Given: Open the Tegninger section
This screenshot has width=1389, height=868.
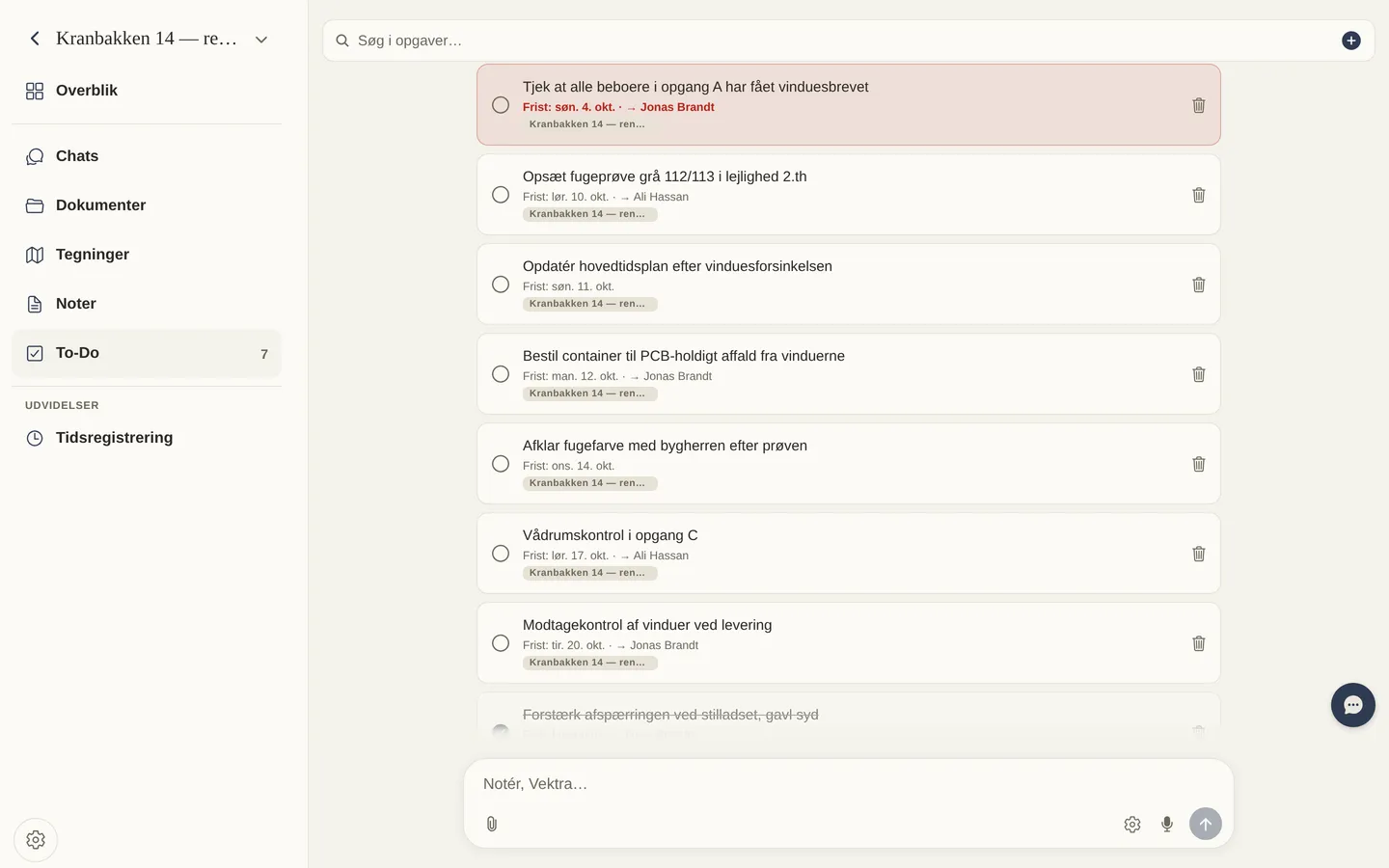Looking at the screenshot, I should pos(147,255).
